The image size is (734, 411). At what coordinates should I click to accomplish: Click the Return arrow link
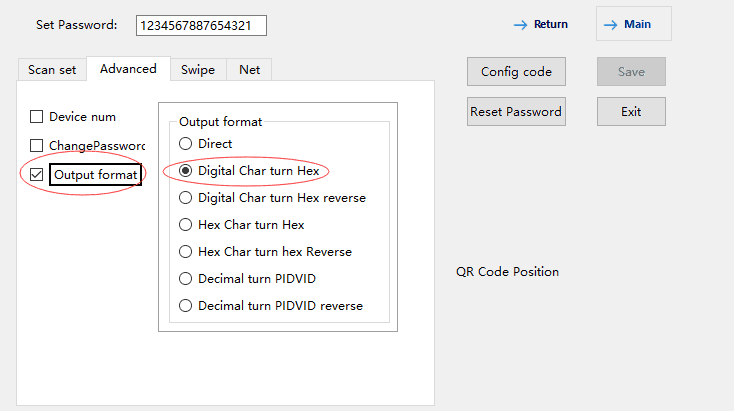coord(540,24)
